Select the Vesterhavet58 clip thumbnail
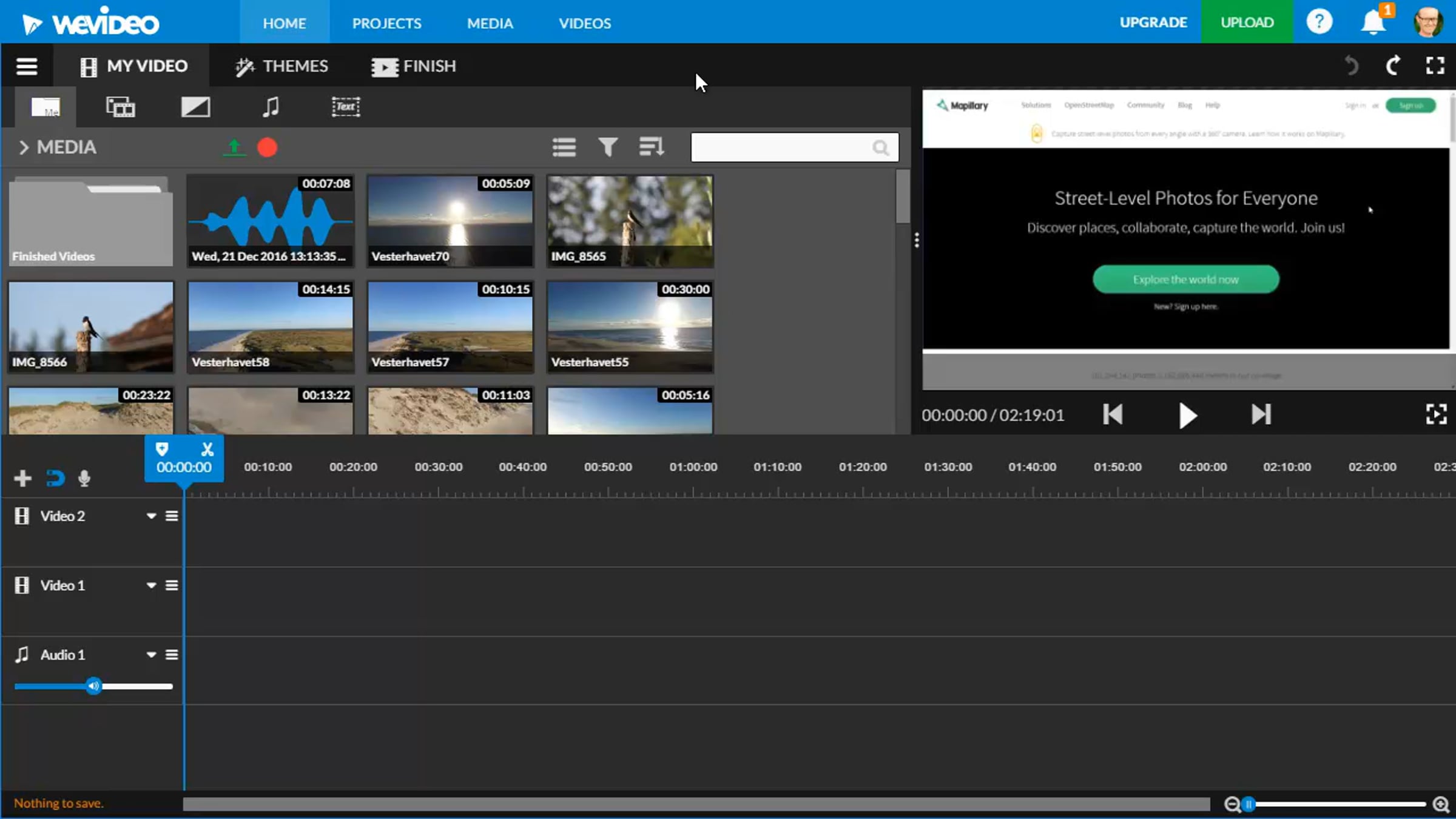The image size is (1456, 819). tap(271, 326)
